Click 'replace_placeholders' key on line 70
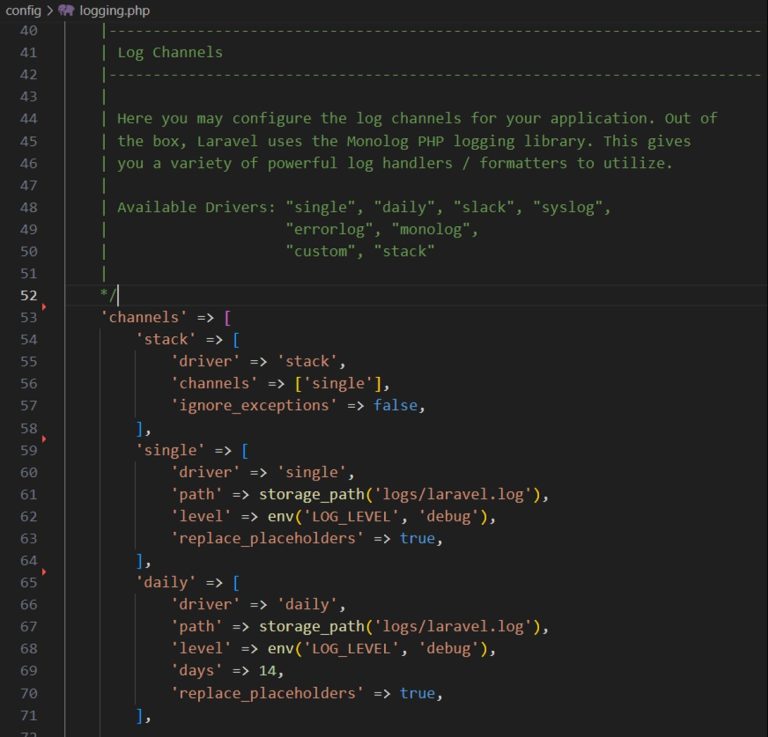 coord(267,693)
